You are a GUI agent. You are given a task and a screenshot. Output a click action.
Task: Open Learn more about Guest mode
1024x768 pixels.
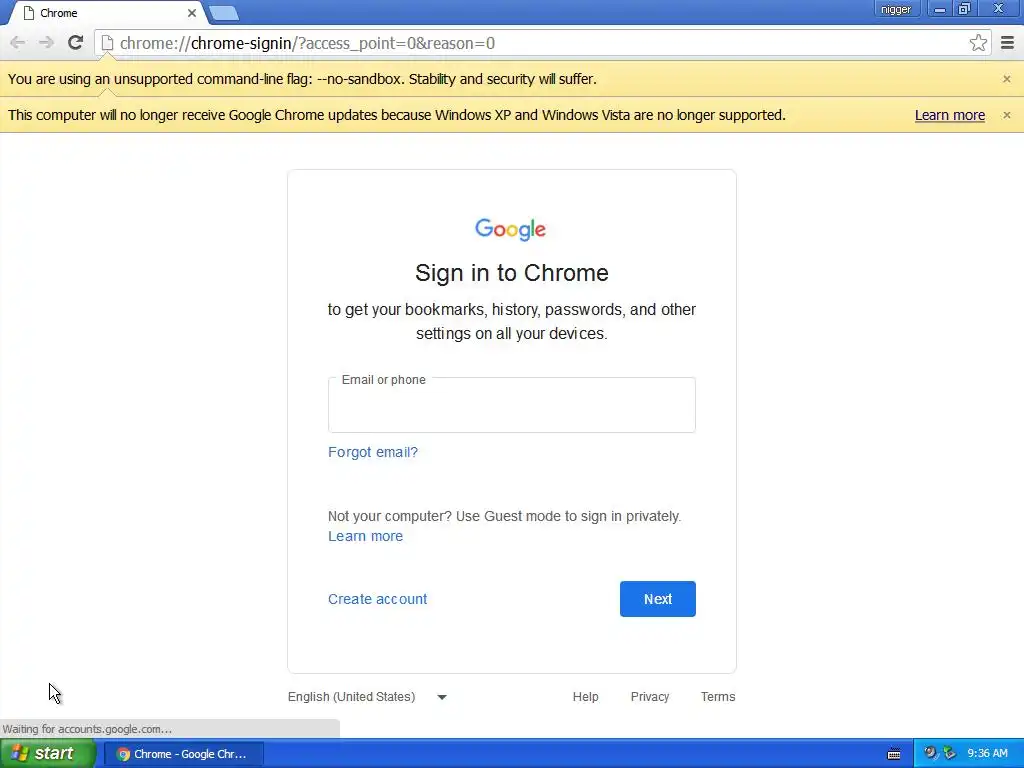click(x=365, y=536)
